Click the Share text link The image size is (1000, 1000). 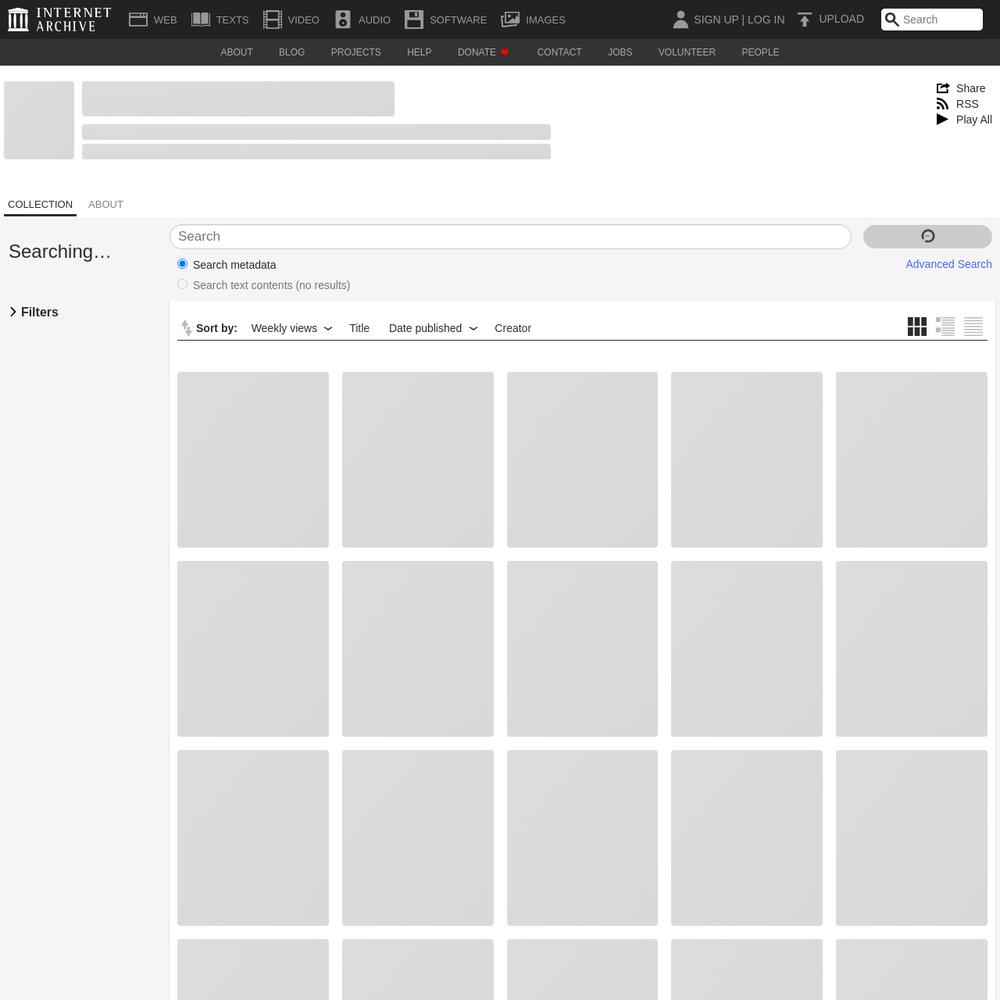(x=970, y=88)
